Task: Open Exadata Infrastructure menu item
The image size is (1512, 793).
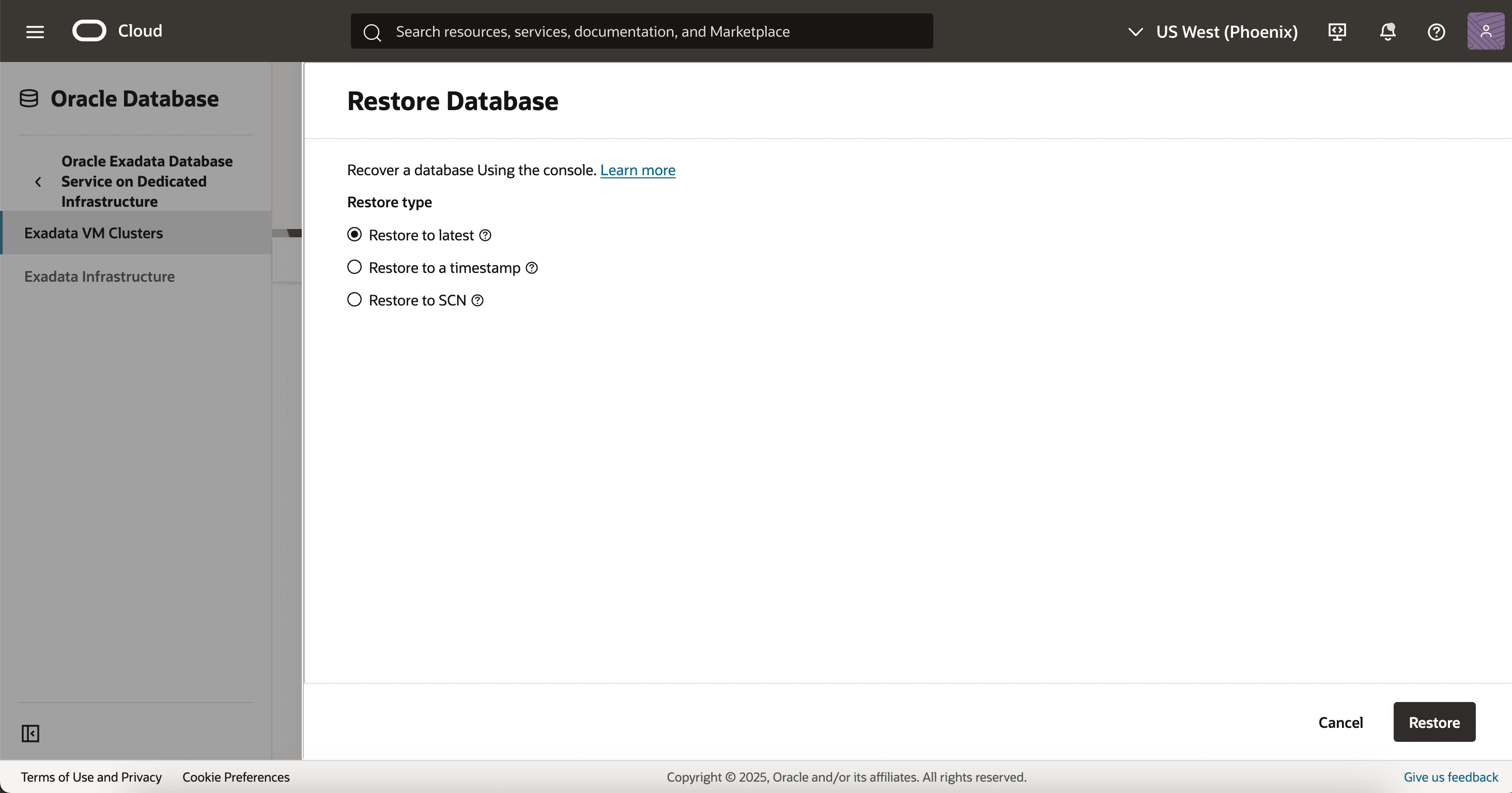Action: (100, 277)
